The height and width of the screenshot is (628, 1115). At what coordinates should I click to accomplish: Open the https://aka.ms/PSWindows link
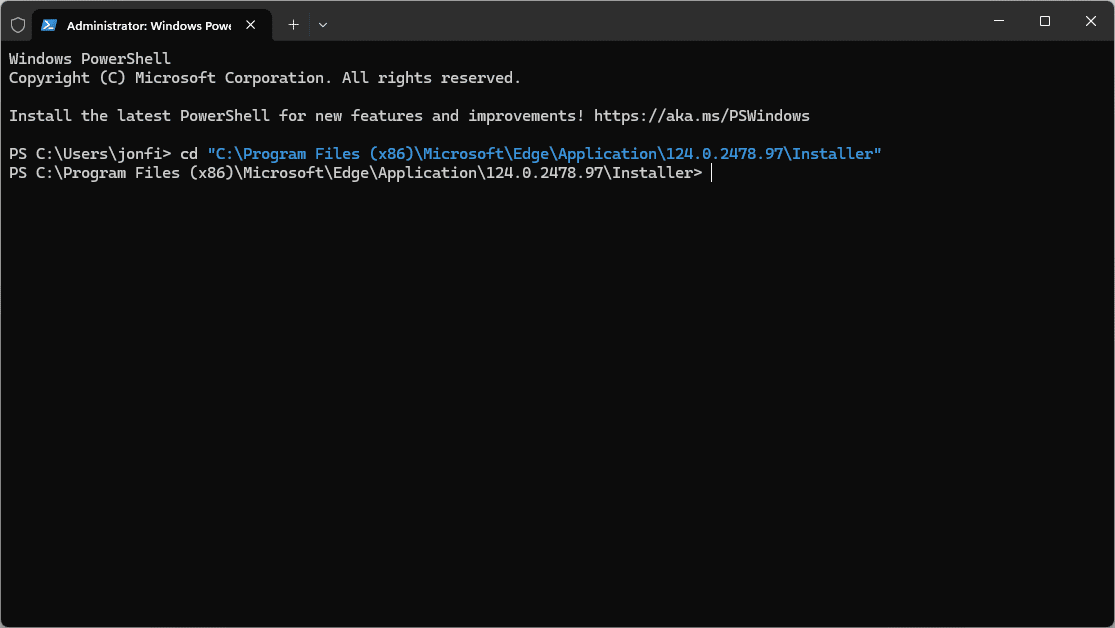[x=701, y=116]
